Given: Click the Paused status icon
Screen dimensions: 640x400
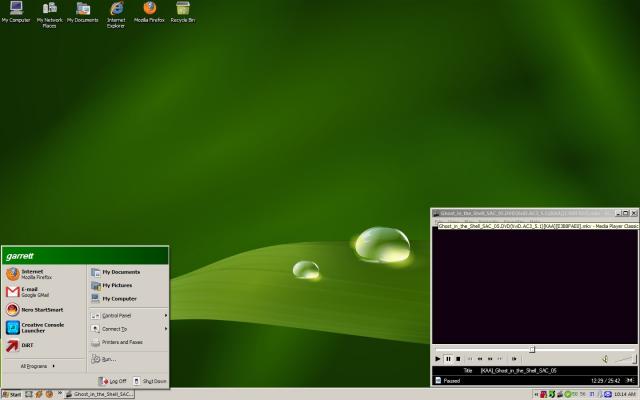Looking at the screenshot, I should (438, 380).
